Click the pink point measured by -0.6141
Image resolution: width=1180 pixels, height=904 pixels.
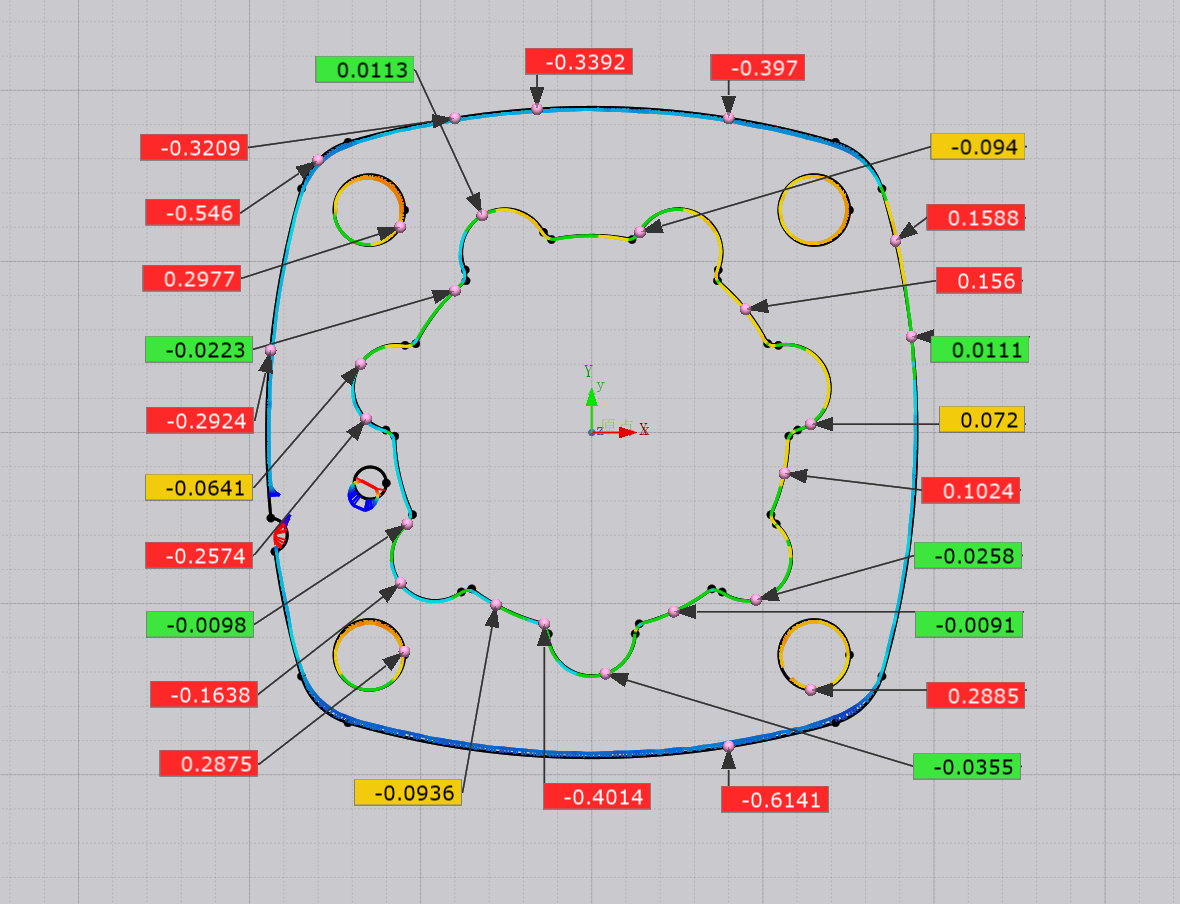point(729,745)
